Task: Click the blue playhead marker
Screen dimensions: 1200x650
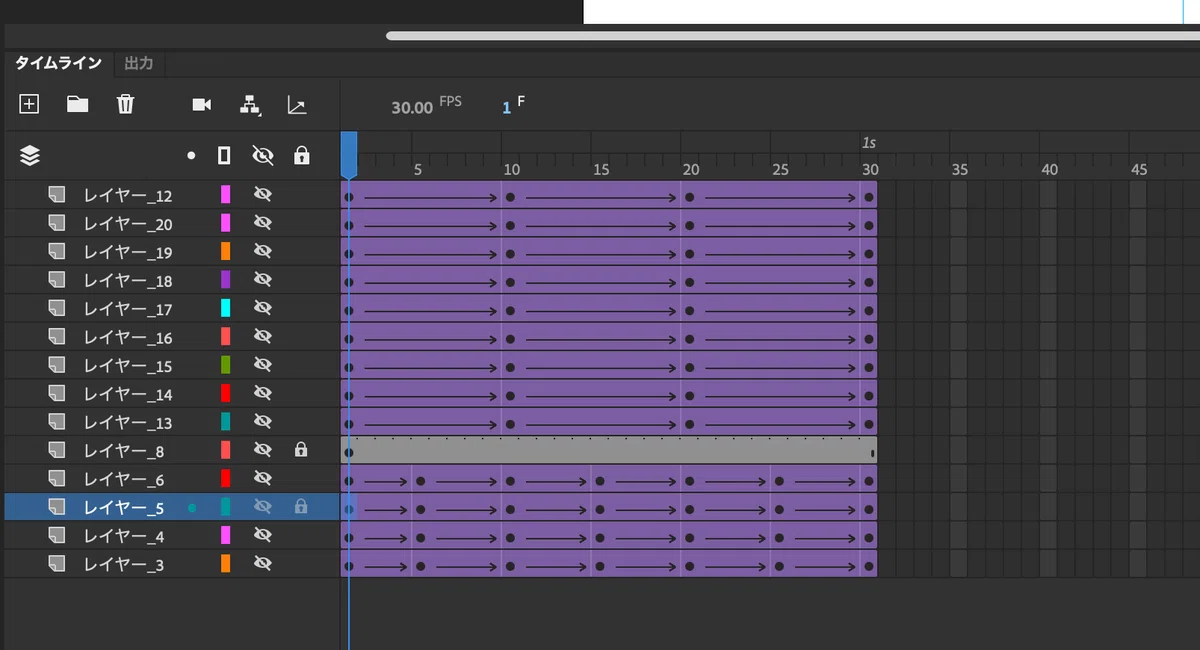Action: click(349, 156)
